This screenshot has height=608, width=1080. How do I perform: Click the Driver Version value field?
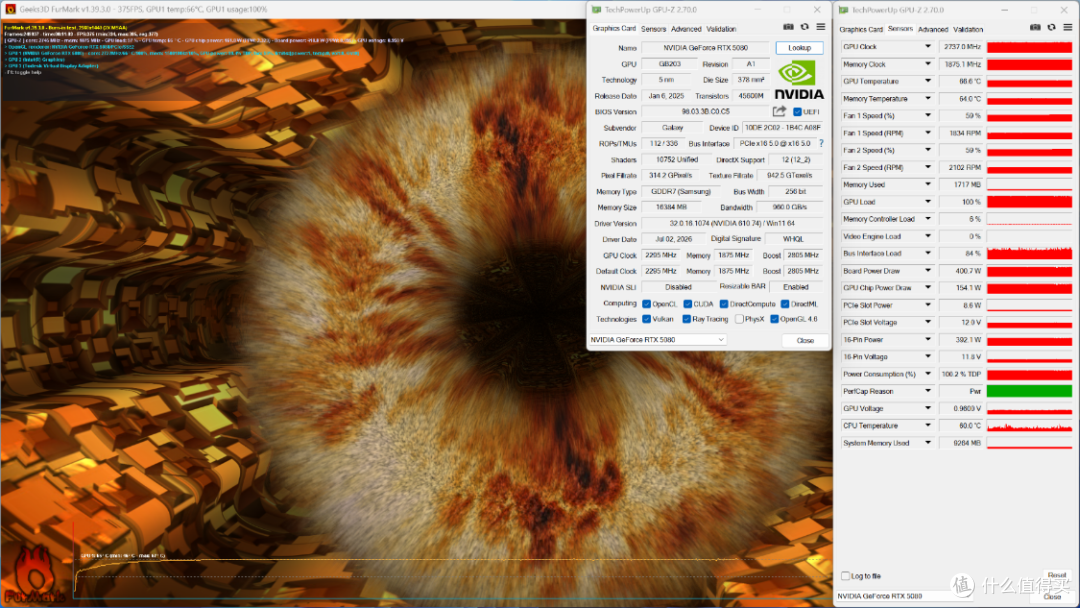732,223
